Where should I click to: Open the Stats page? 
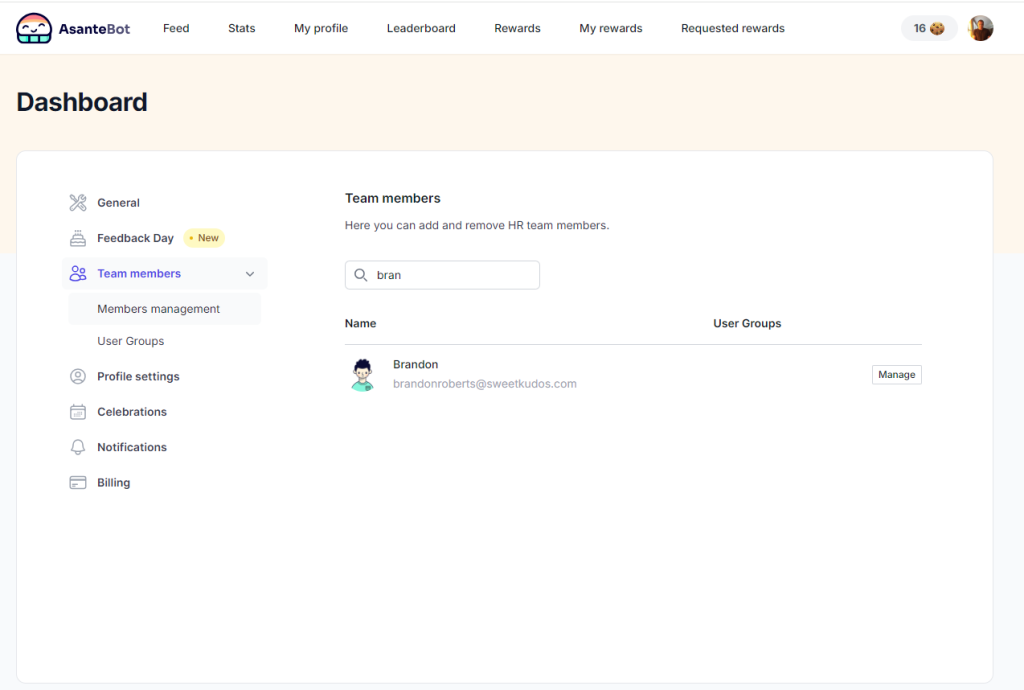click(241, 28)
